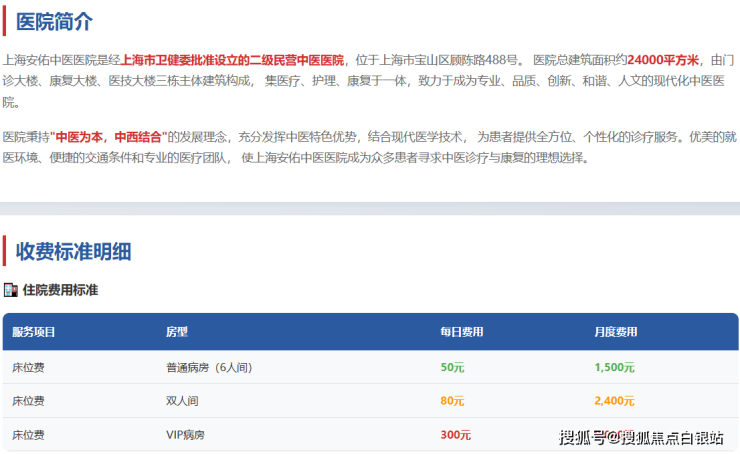Image resolution: width=740 pixels, height=454 pixels.
Task: Click the green 1,500元 monthly fee
Action: coord(615,367)
